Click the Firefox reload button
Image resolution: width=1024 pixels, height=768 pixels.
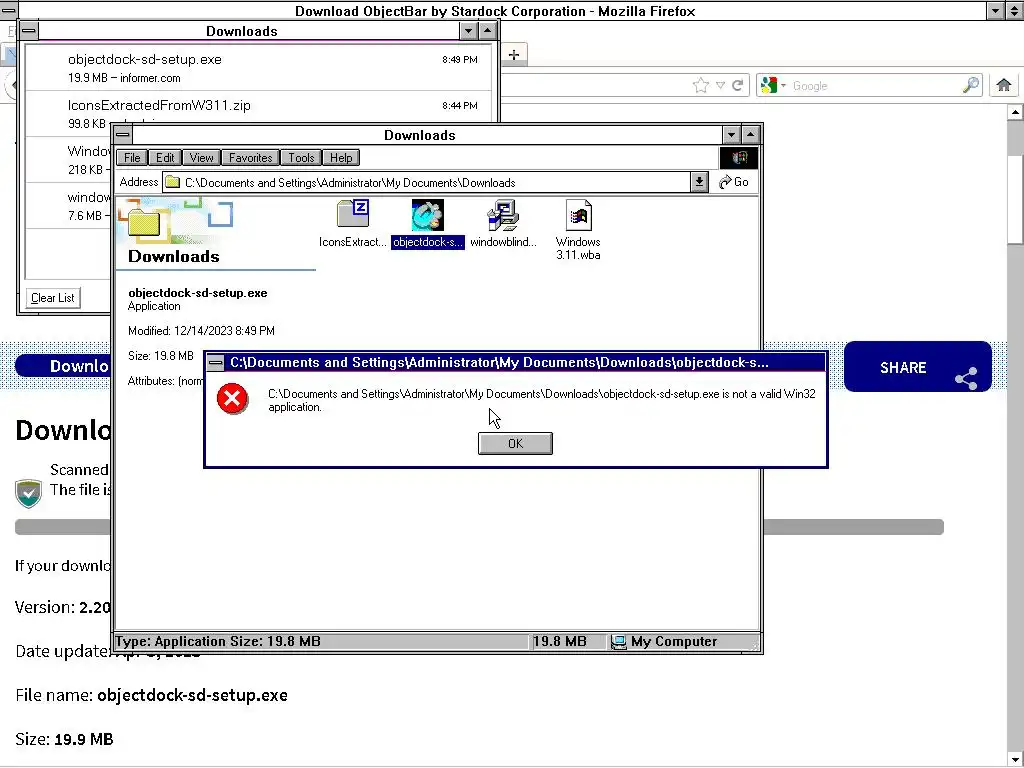[x=738, y=86]
